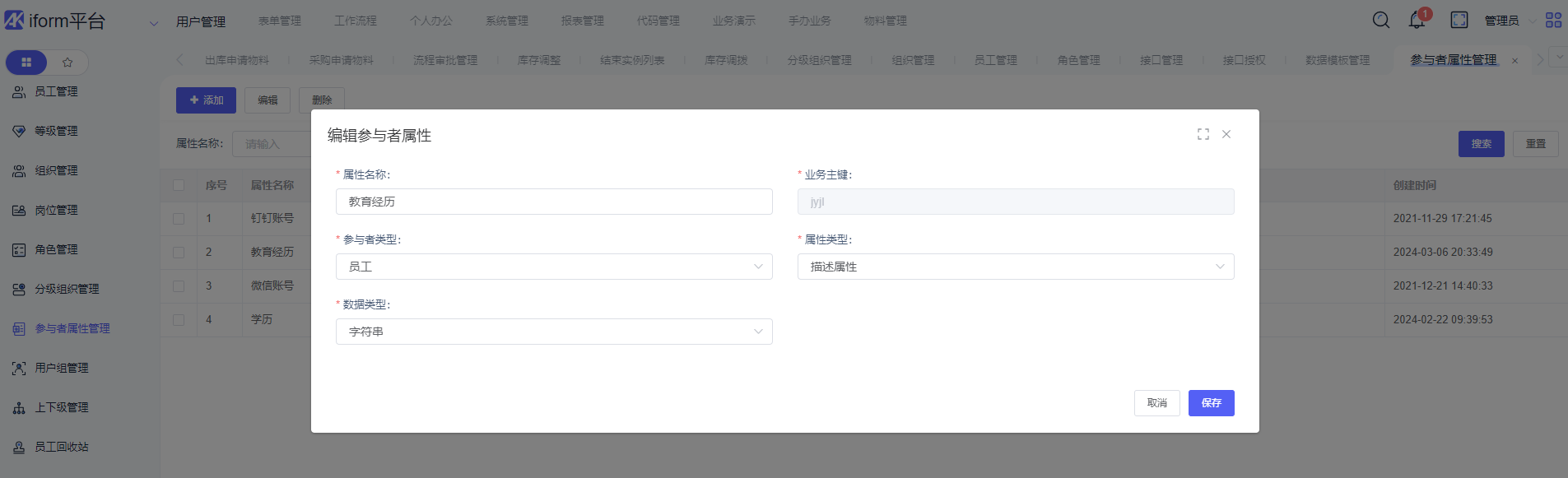Close the 参与者属性管理 tab with x icon
The height and width of the screenshot is (478, 1568).
tap(1514, 61)
